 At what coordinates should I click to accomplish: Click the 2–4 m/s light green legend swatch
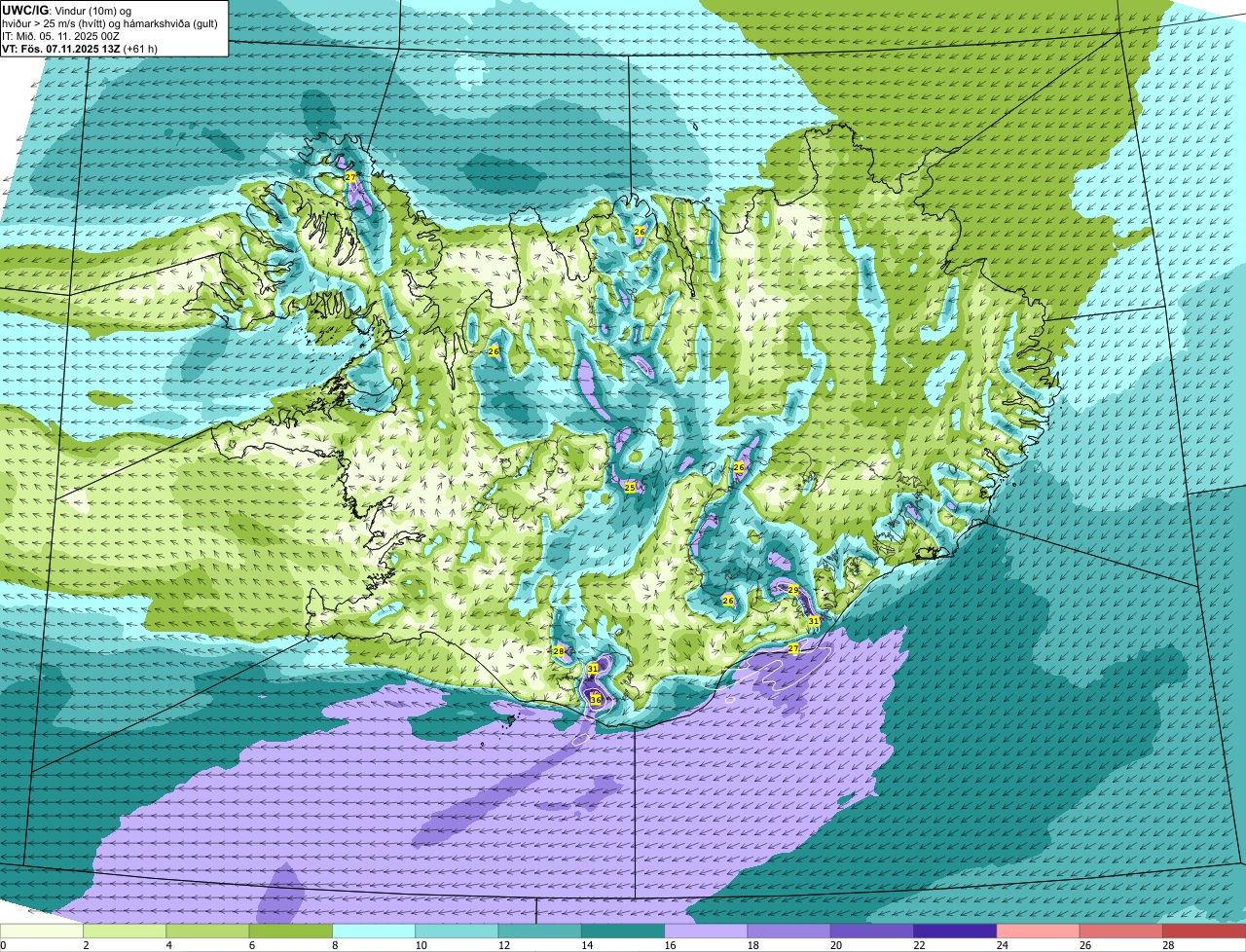(x=125, y=931)
